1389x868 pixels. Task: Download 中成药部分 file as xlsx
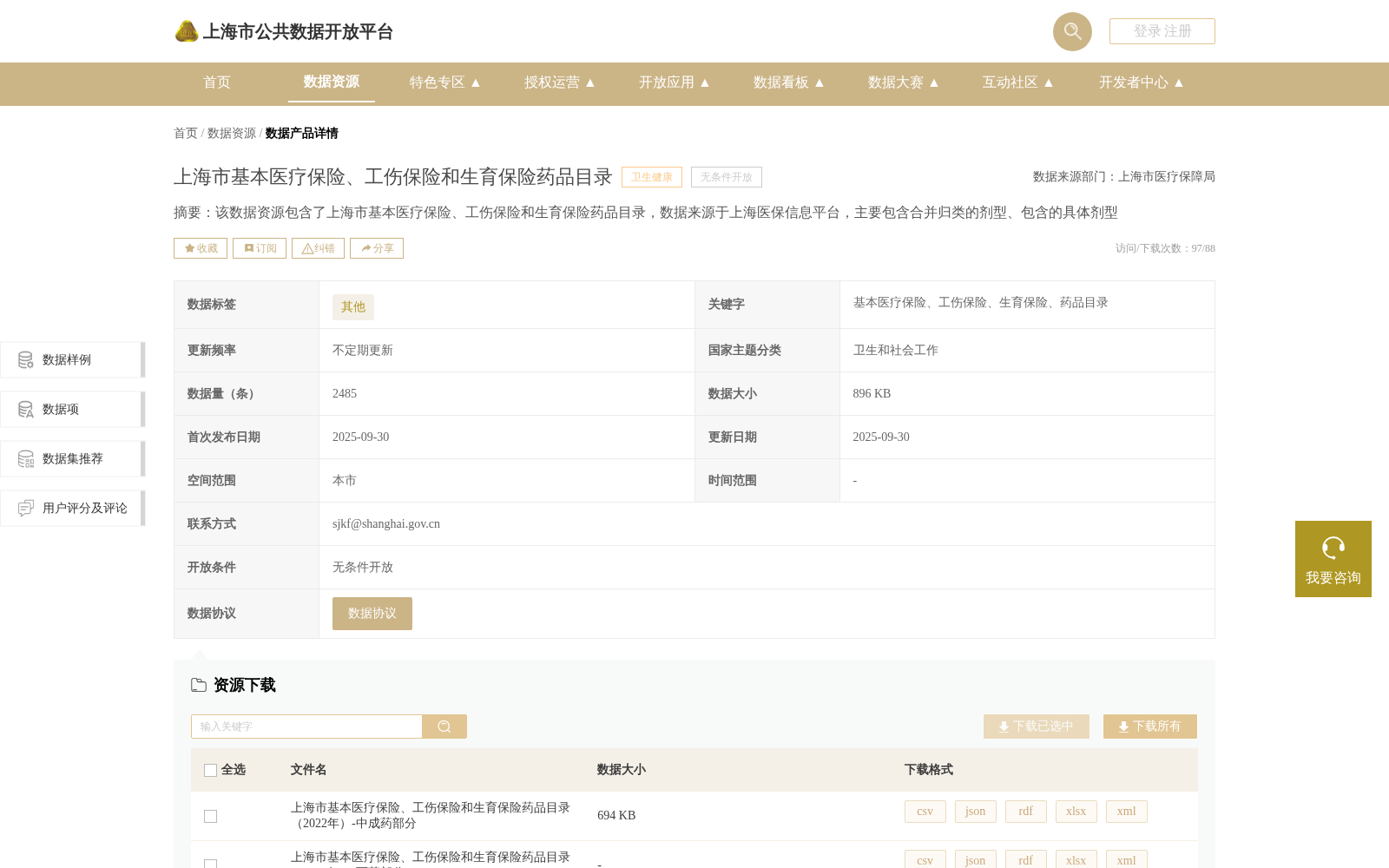[x=1076, y=812]
